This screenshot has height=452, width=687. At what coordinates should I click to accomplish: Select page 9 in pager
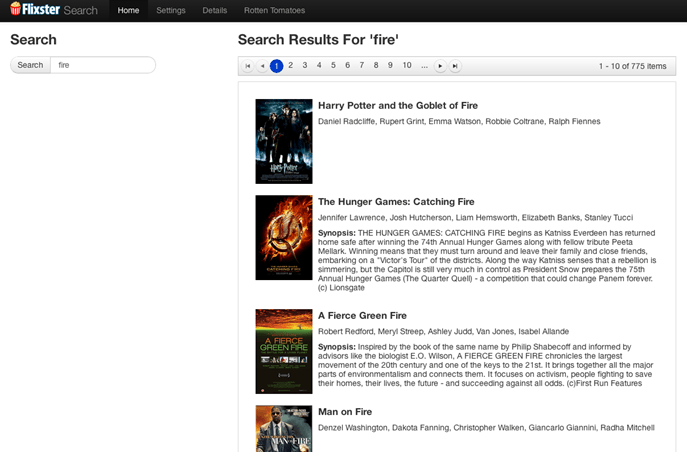tap(390, 65)
